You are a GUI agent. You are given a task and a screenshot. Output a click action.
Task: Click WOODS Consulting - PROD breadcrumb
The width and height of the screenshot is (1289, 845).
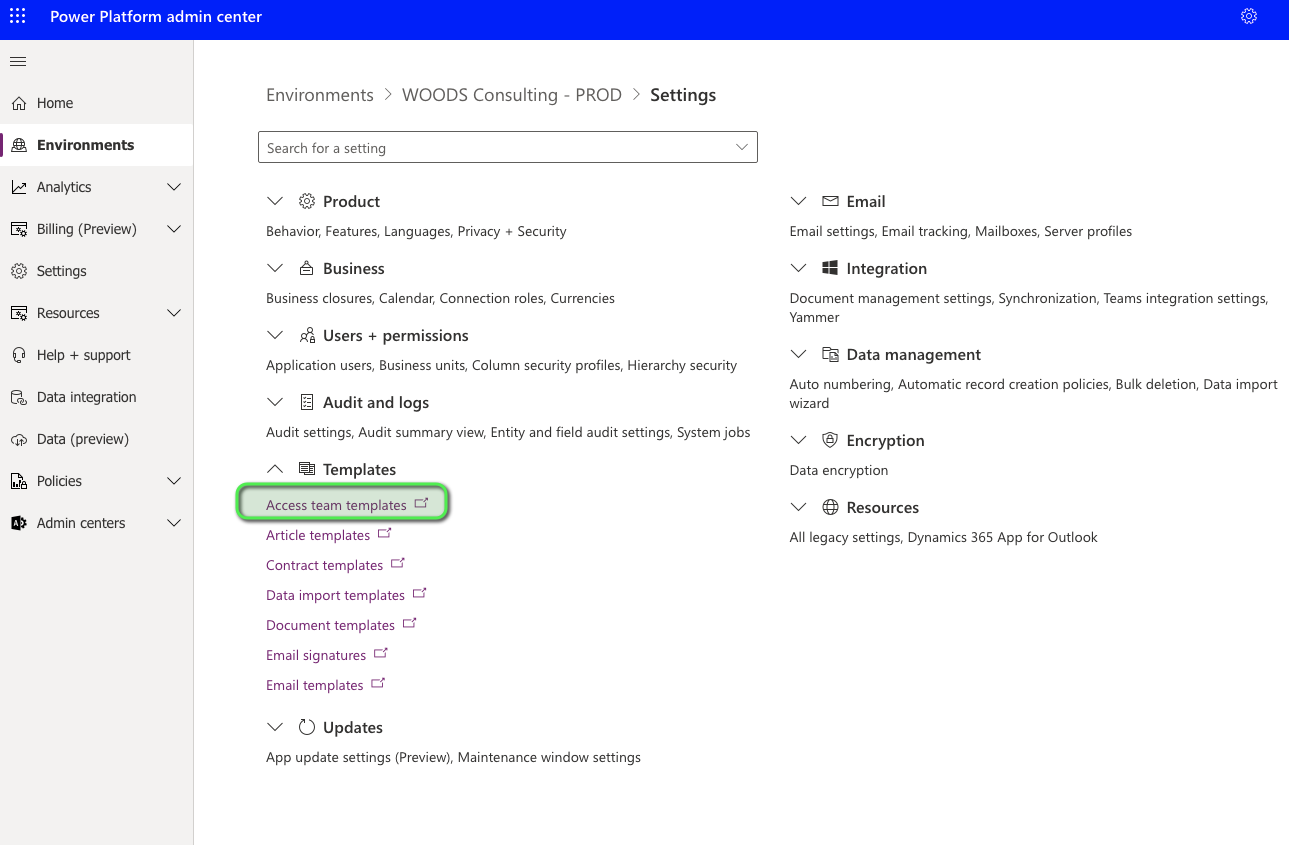click(x=512, y=95)
